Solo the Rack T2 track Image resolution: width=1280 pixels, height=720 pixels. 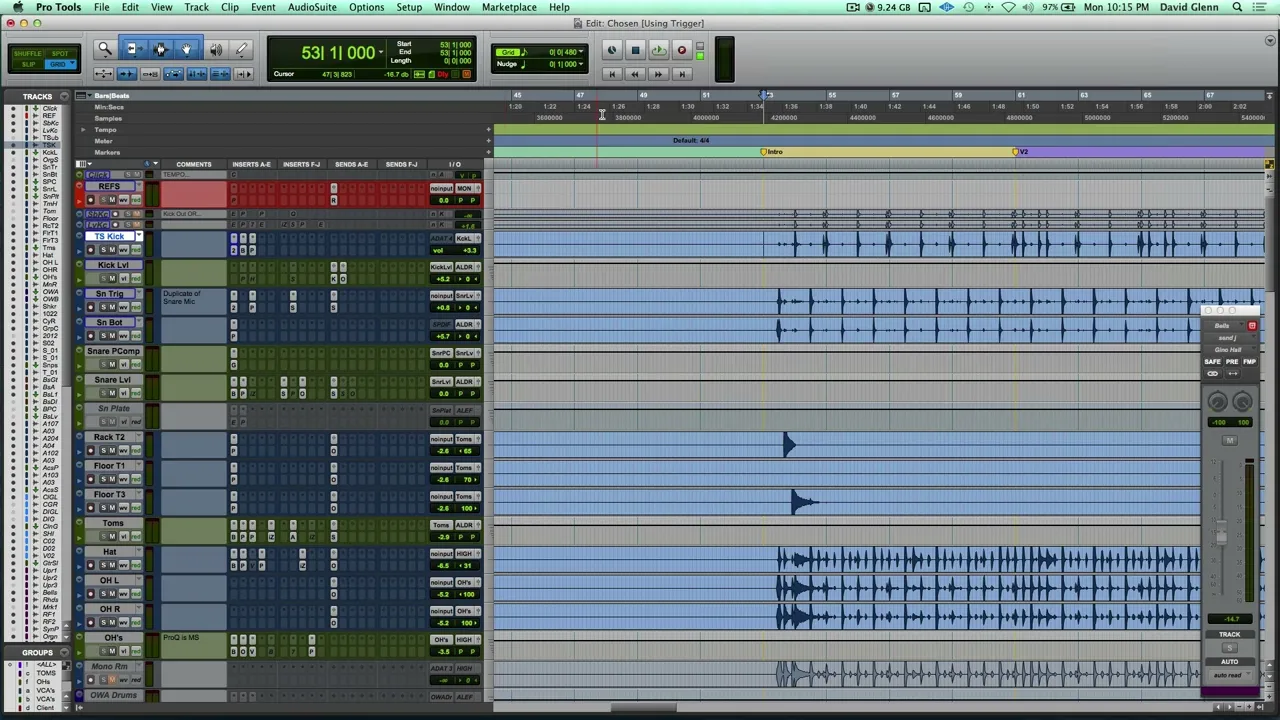(102, 450)
